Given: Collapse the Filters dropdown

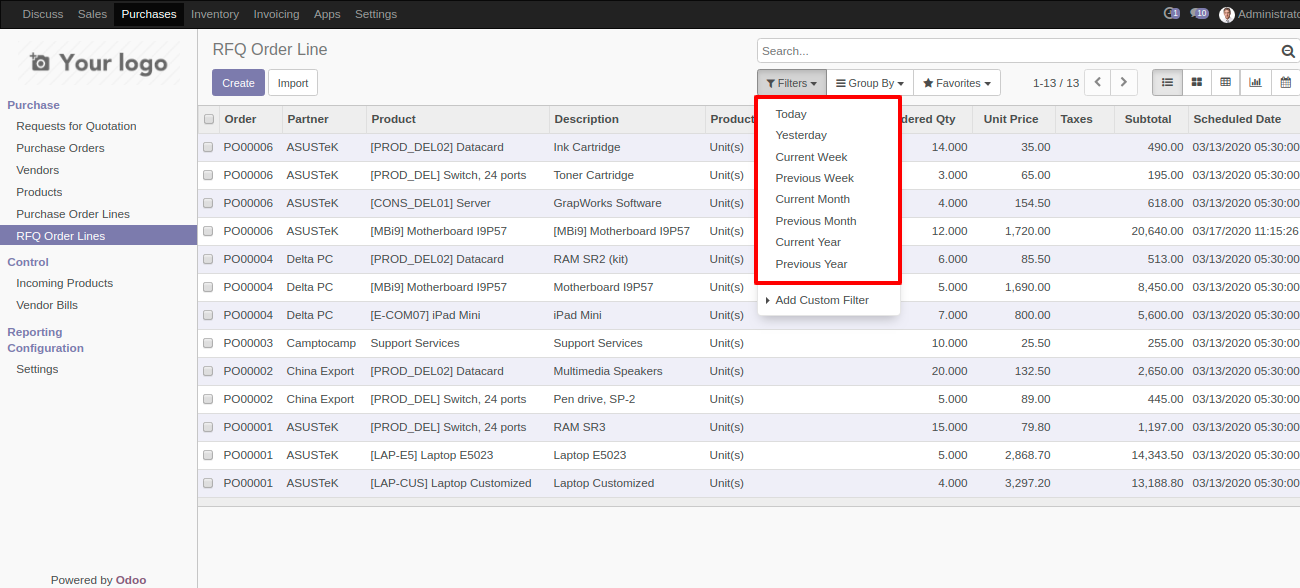Looking at the screenshot, I should pyautogui.click(x=792, y=83).
